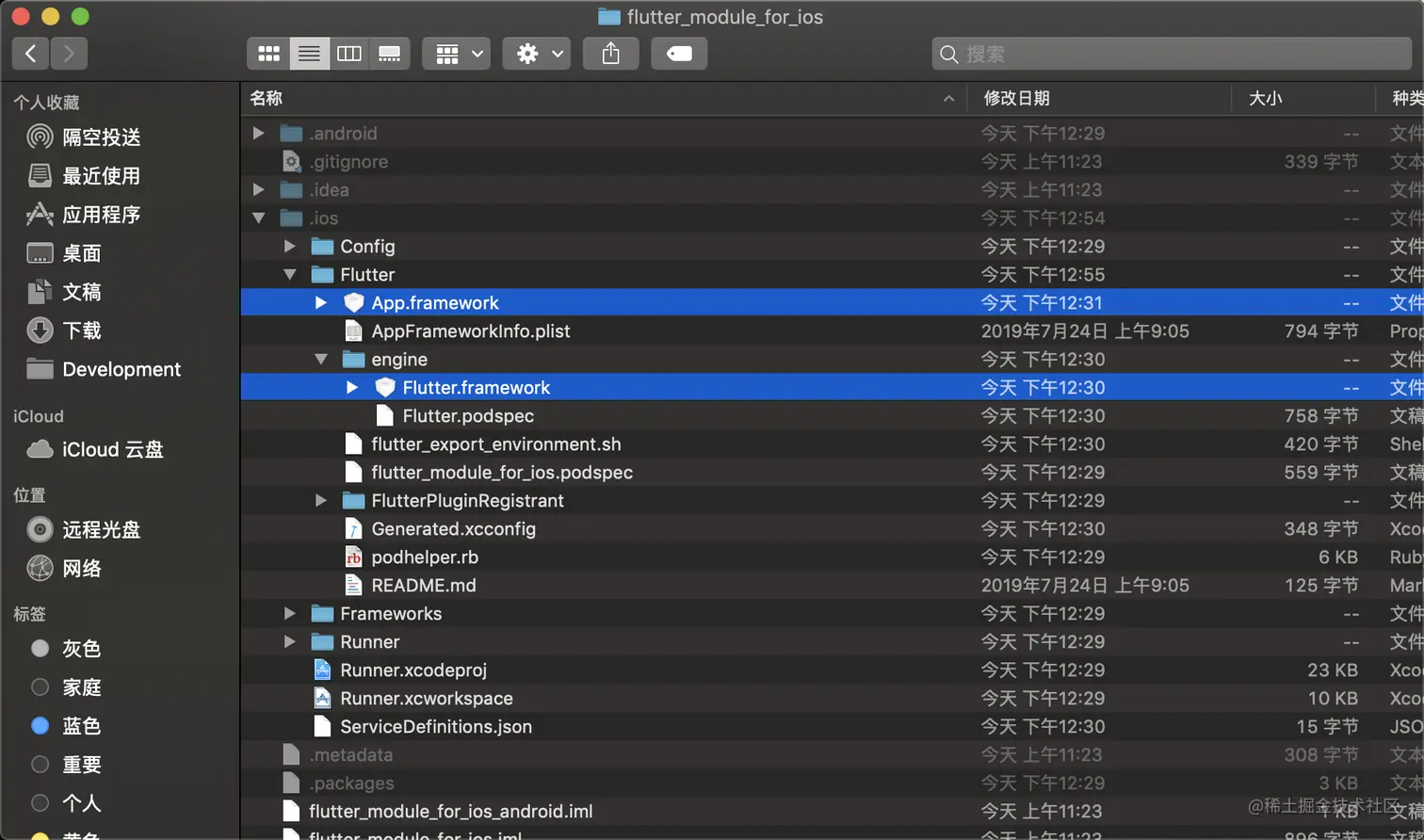
Task: Collapse the engine folder
Action: [x=321, y=360]
